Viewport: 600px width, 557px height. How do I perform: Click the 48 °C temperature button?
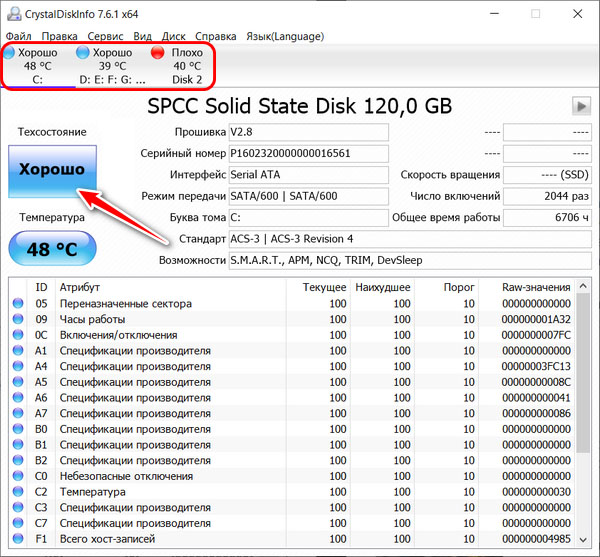click(52, 249)
